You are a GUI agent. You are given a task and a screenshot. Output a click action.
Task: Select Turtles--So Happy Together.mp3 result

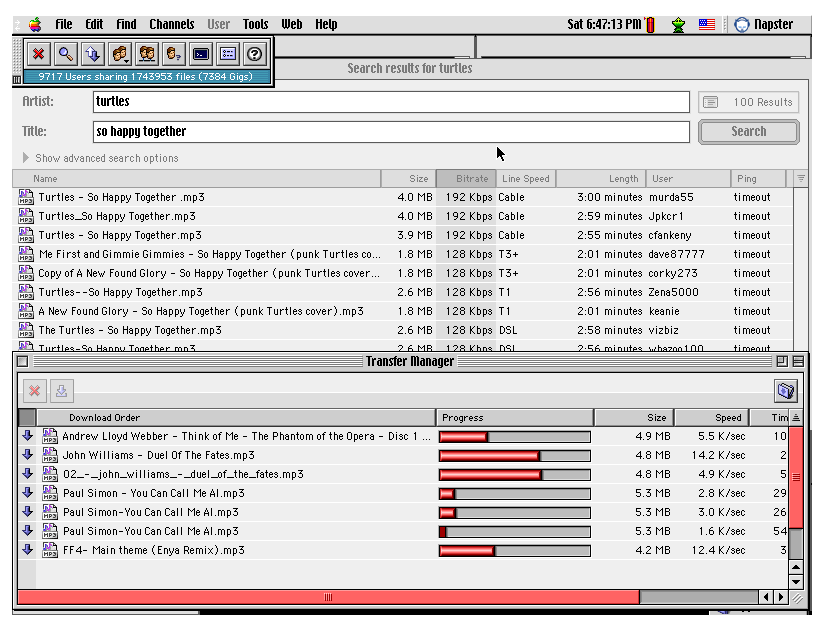click(403, 292)
